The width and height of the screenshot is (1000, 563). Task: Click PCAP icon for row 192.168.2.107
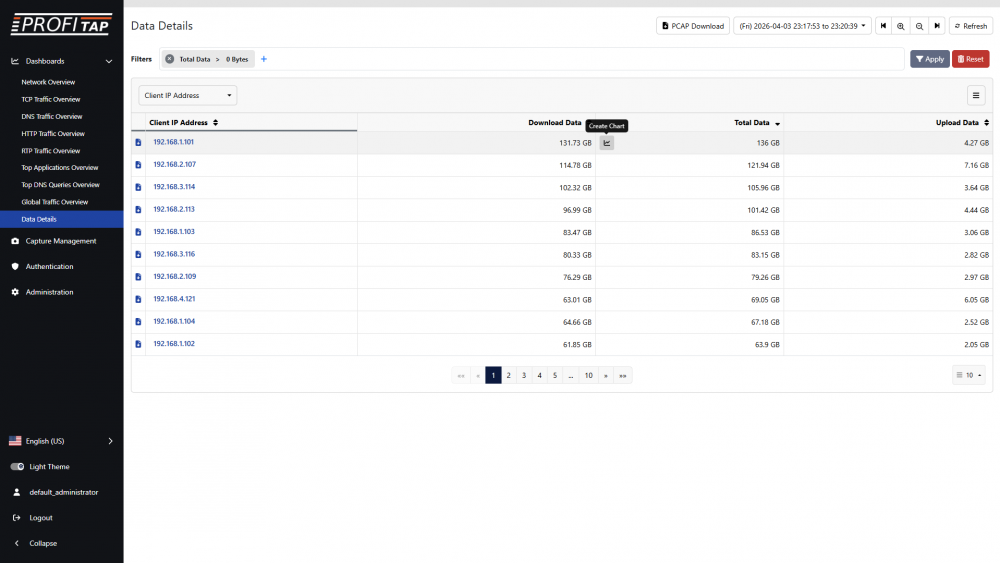[x=139, y=165]
